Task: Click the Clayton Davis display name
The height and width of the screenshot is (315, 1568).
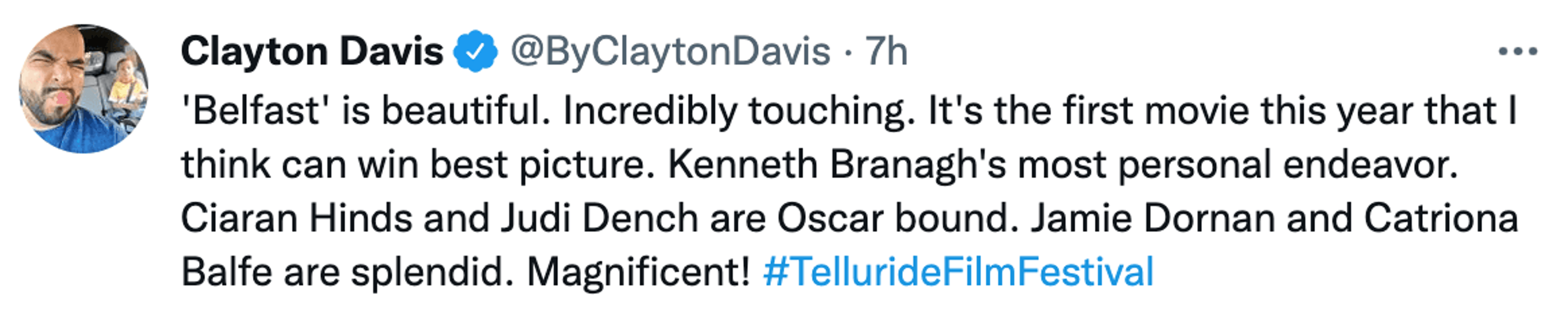Action: pos(312,52)
